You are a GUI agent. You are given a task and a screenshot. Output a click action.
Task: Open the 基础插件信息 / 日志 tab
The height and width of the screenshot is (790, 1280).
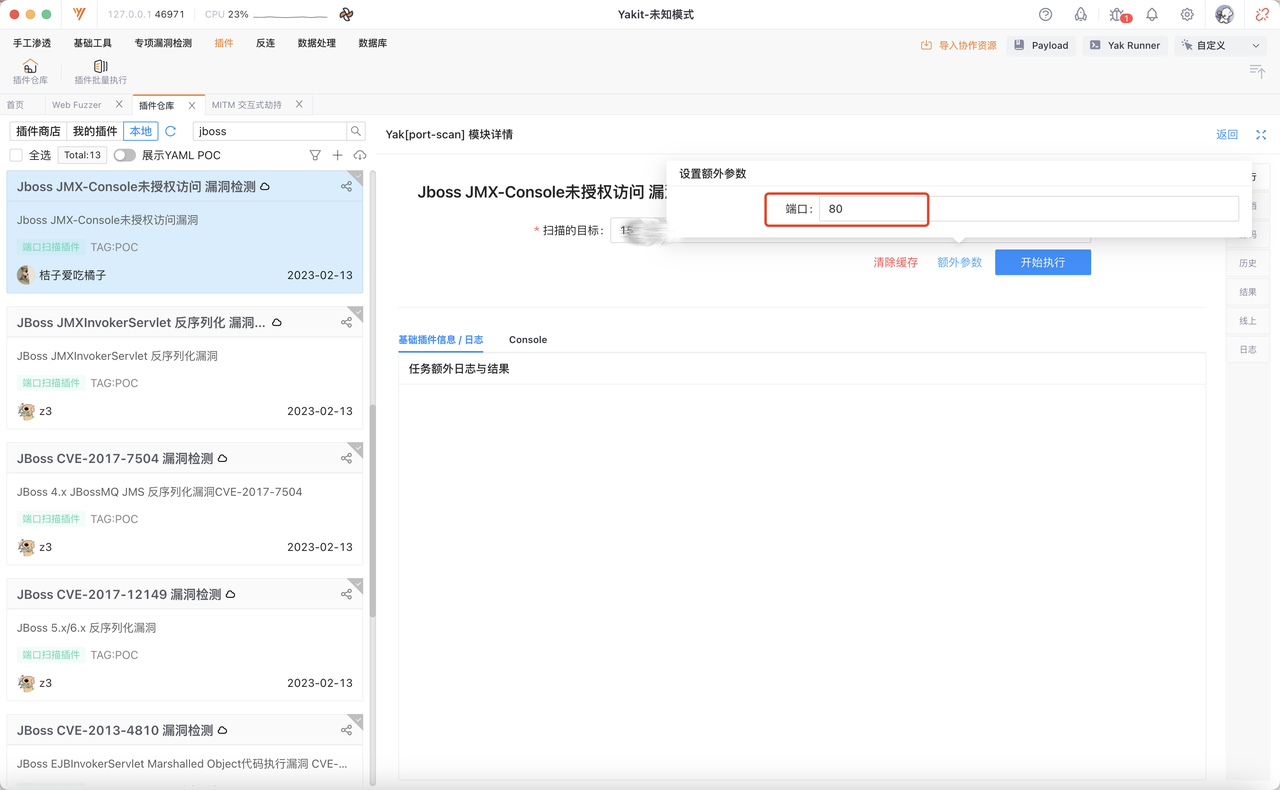[x=441, y=340]
